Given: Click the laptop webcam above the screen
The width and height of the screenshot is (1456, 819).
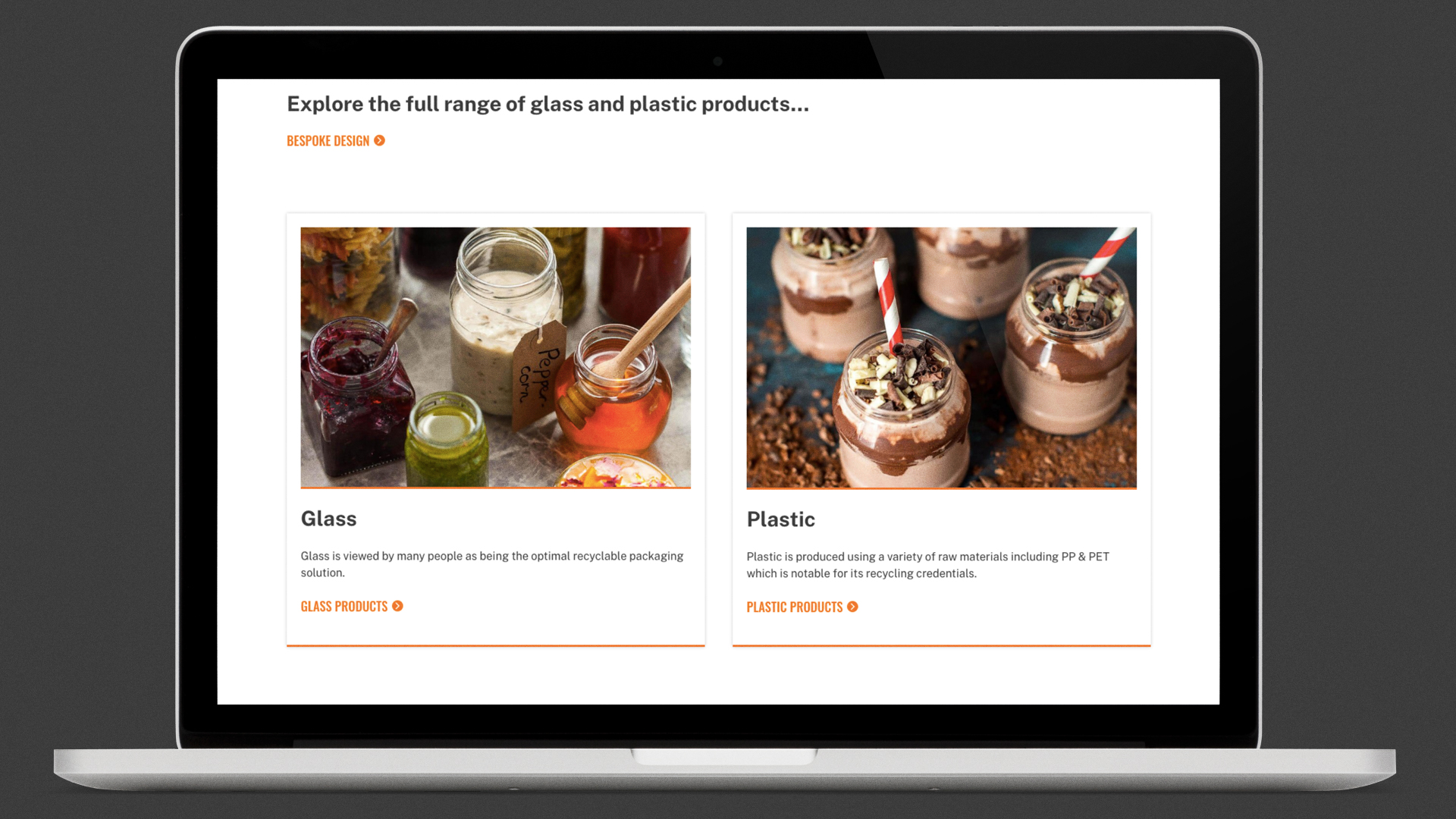Looking at the screenshot, I should (717, 61).
